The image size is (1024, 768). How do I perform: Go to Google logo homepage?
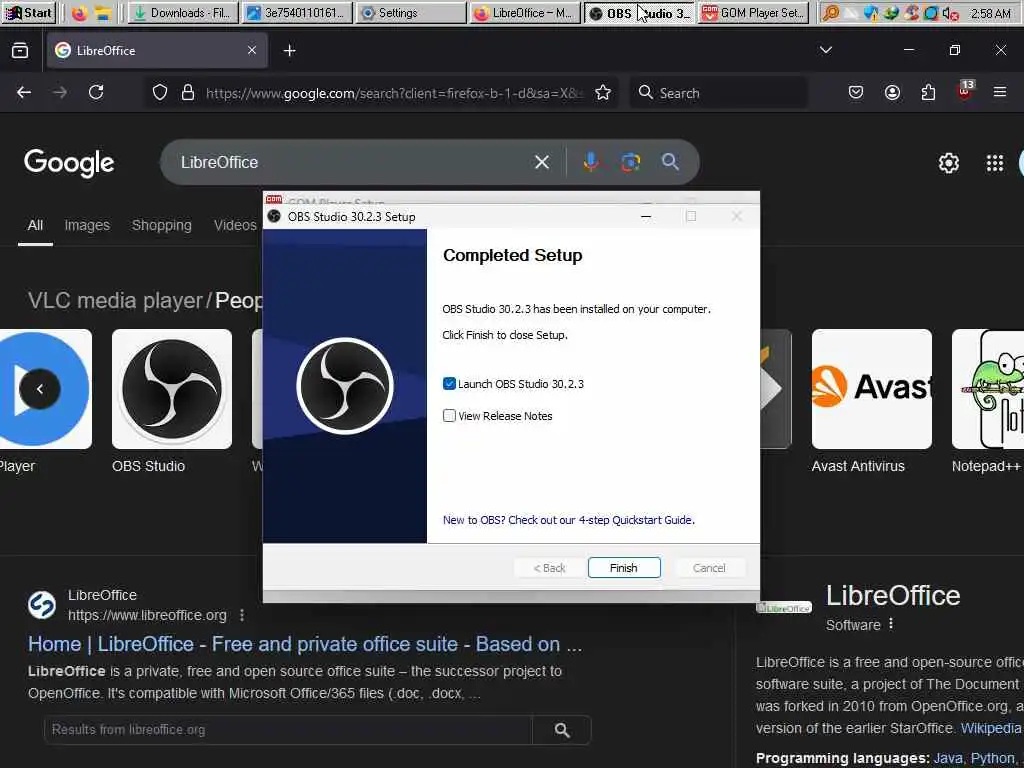click(69, 163)
